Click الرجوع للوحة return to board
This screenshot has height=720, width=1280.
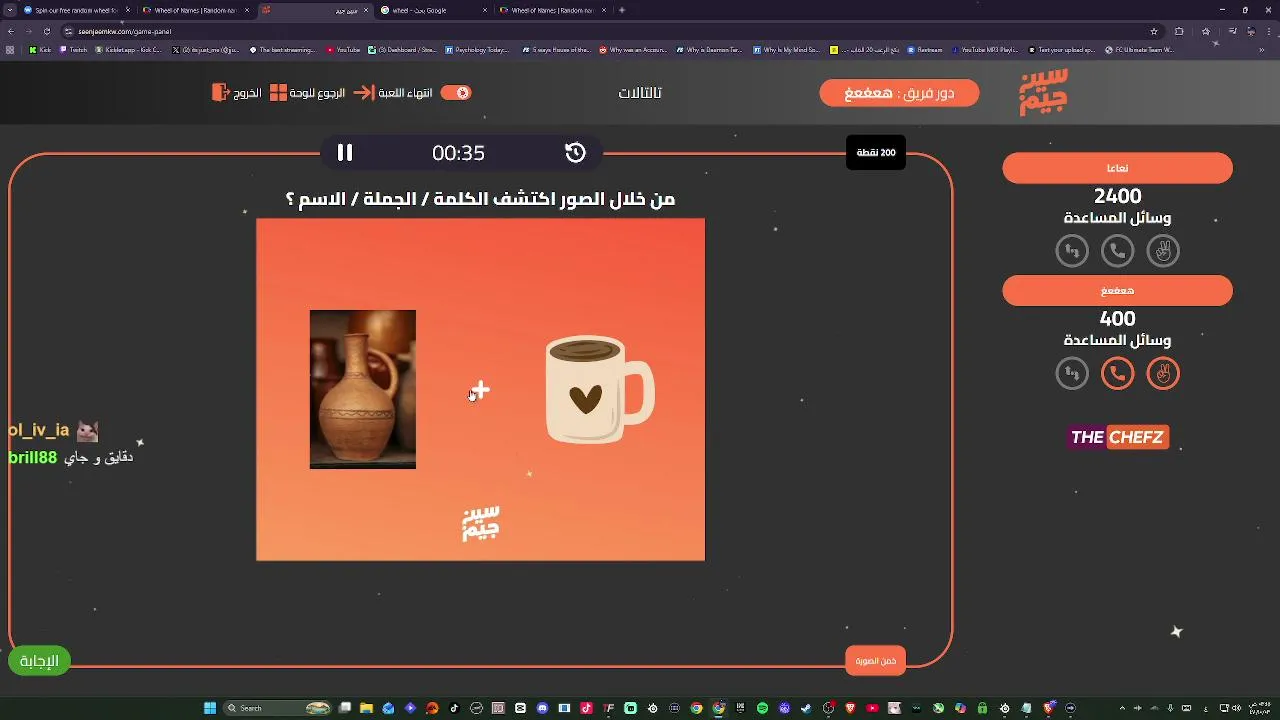(x=317, y=92)
